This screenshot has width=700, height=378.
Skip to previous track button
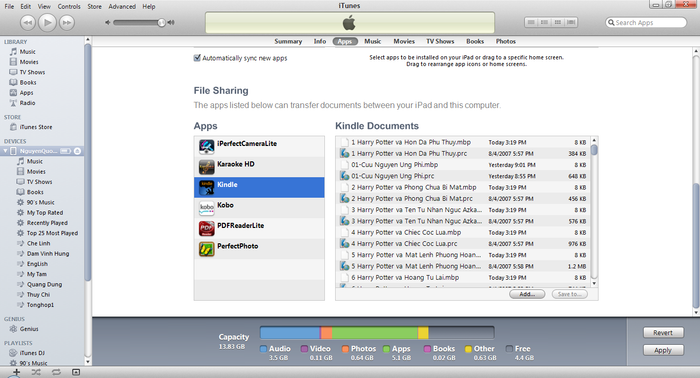click(x=28, y=22)
